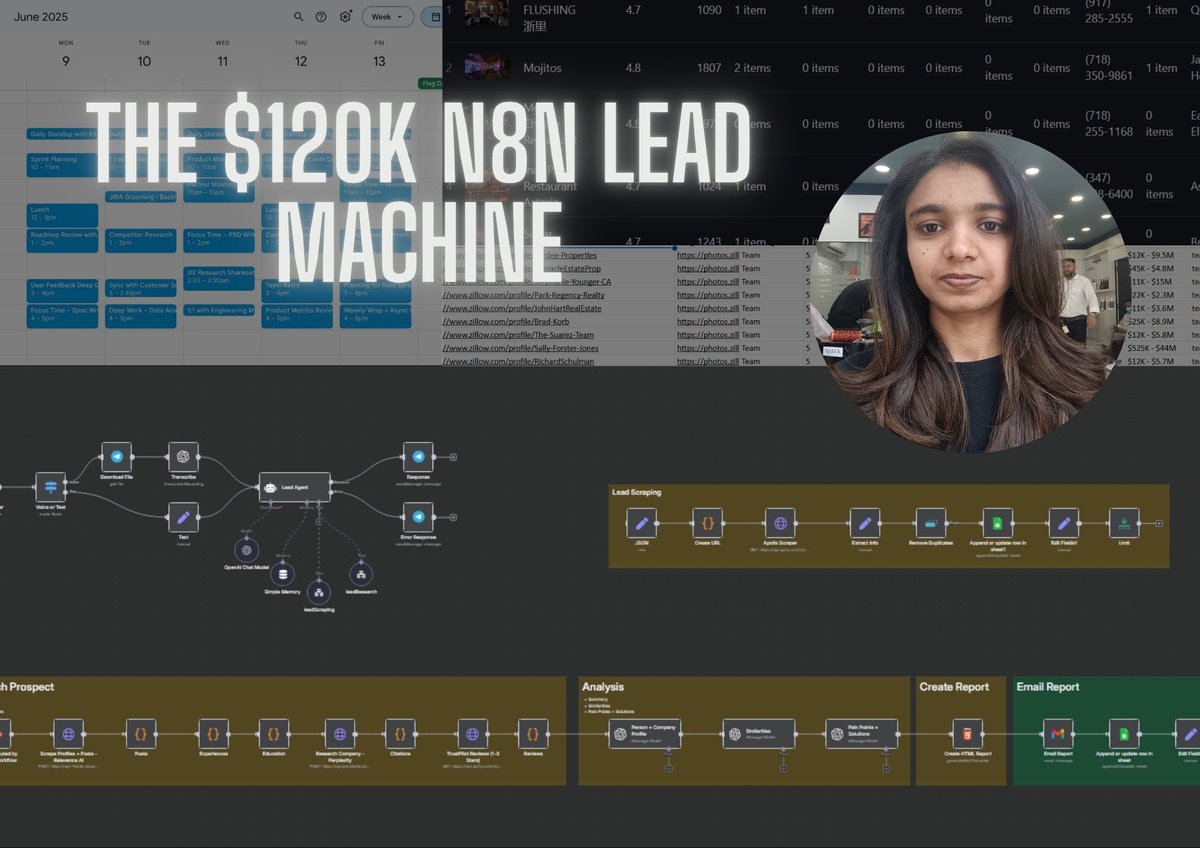Open TrustPilot Reviews HTTP node
Image resolution: width=1200 pixels, height=848 pixels.
click(473, 733)
